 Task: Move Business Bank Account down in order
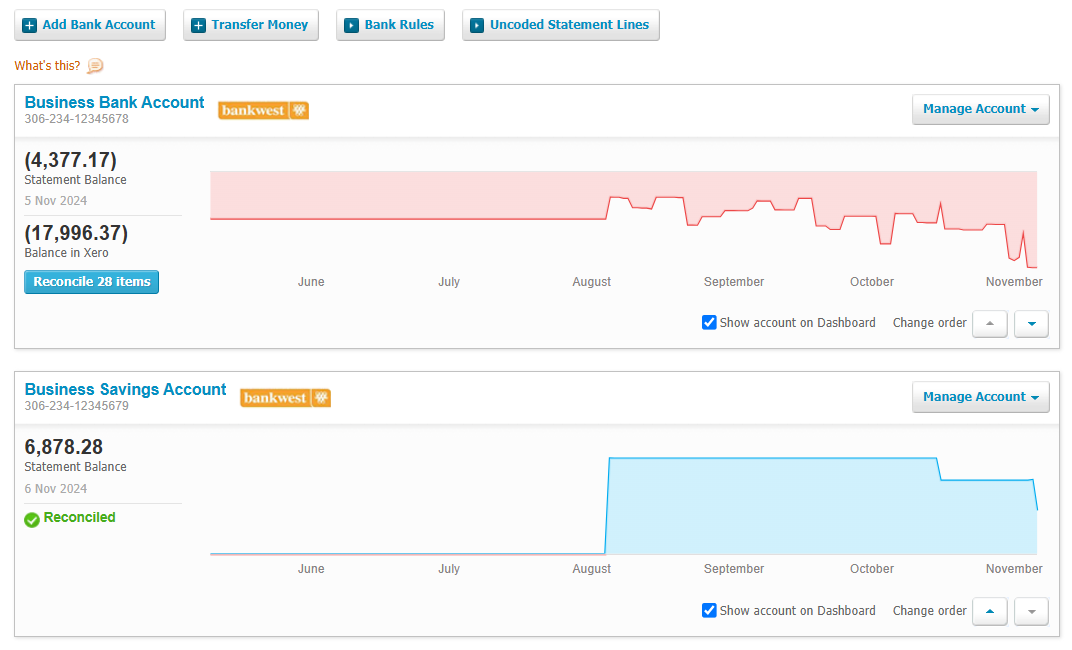pos(1032,323)
